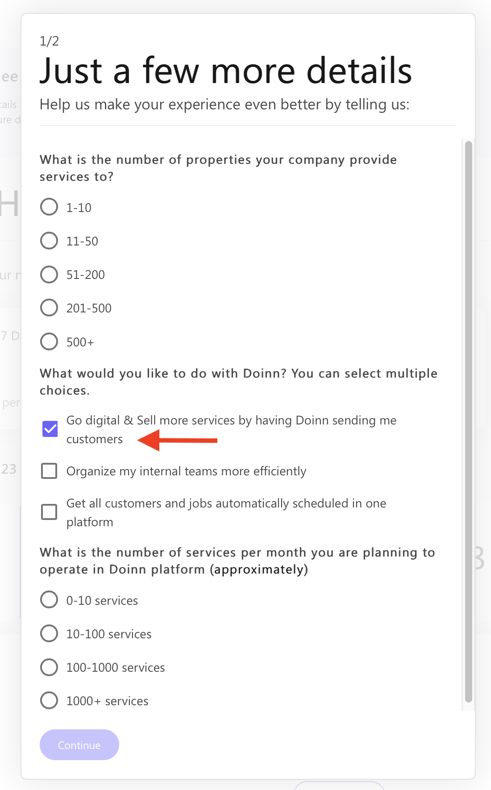Screen dimensions: 491x790
Task: Click the '500+' label text
Action: click(x=80, y=342)
